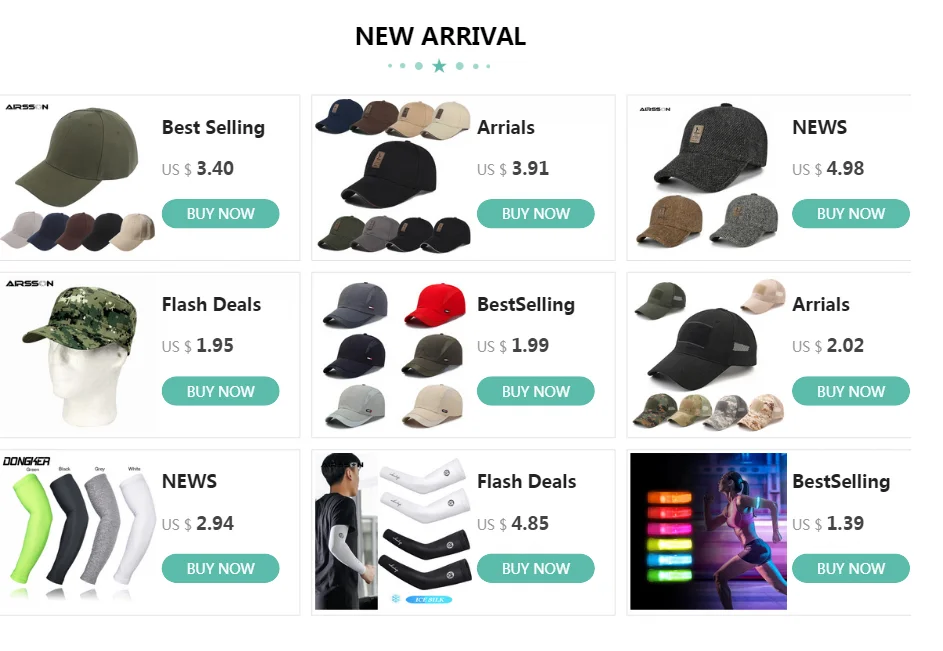Click BUY NOW for the $1.39 LED armband

pyautogui.click(x=850, y=568)
